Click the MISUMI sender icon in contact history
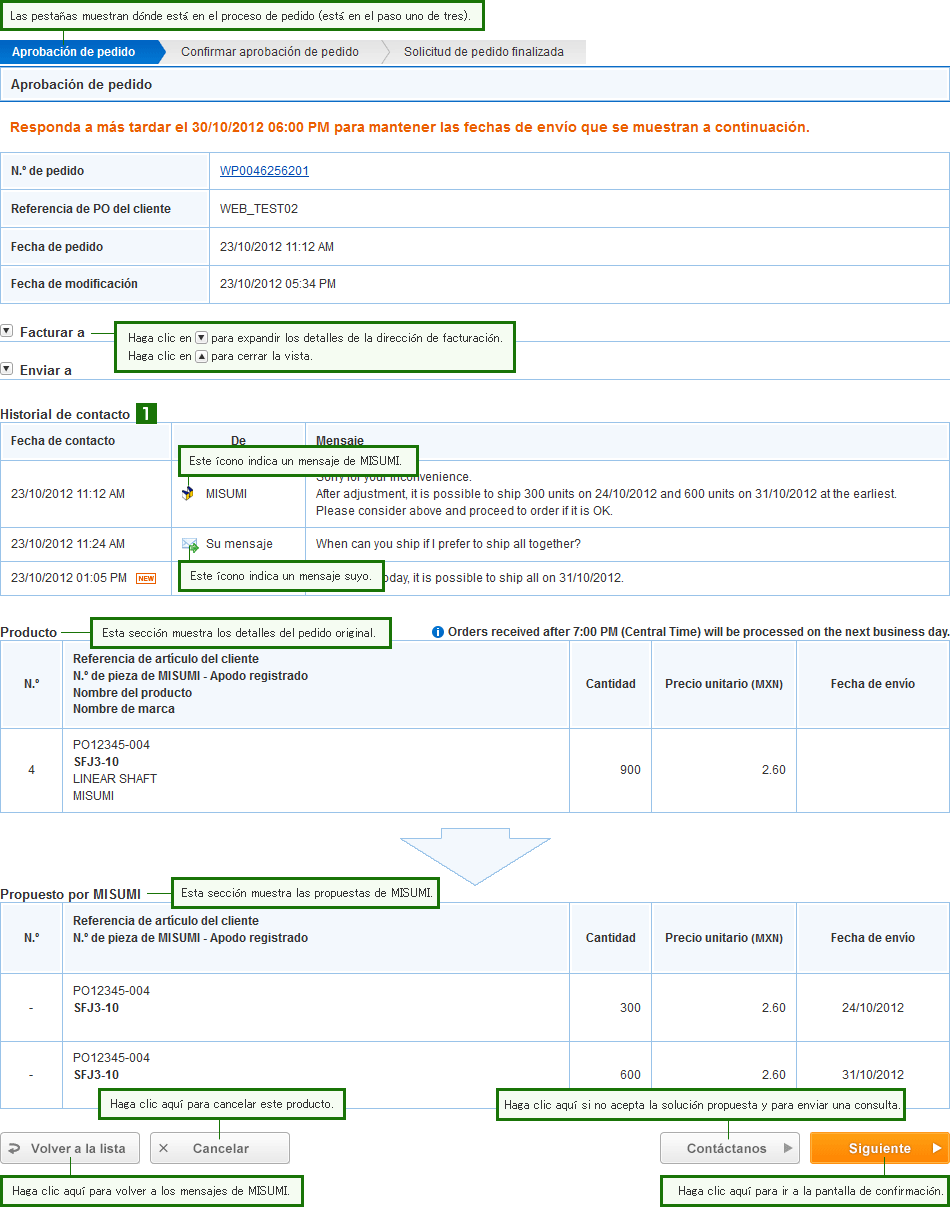The width and height of the screenshot is (950, 1207). (188, 493)
